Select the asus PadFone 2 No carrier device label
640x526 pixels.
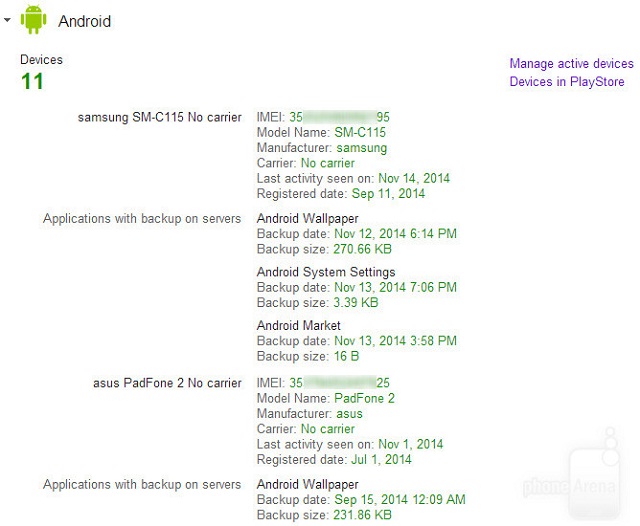166,383
